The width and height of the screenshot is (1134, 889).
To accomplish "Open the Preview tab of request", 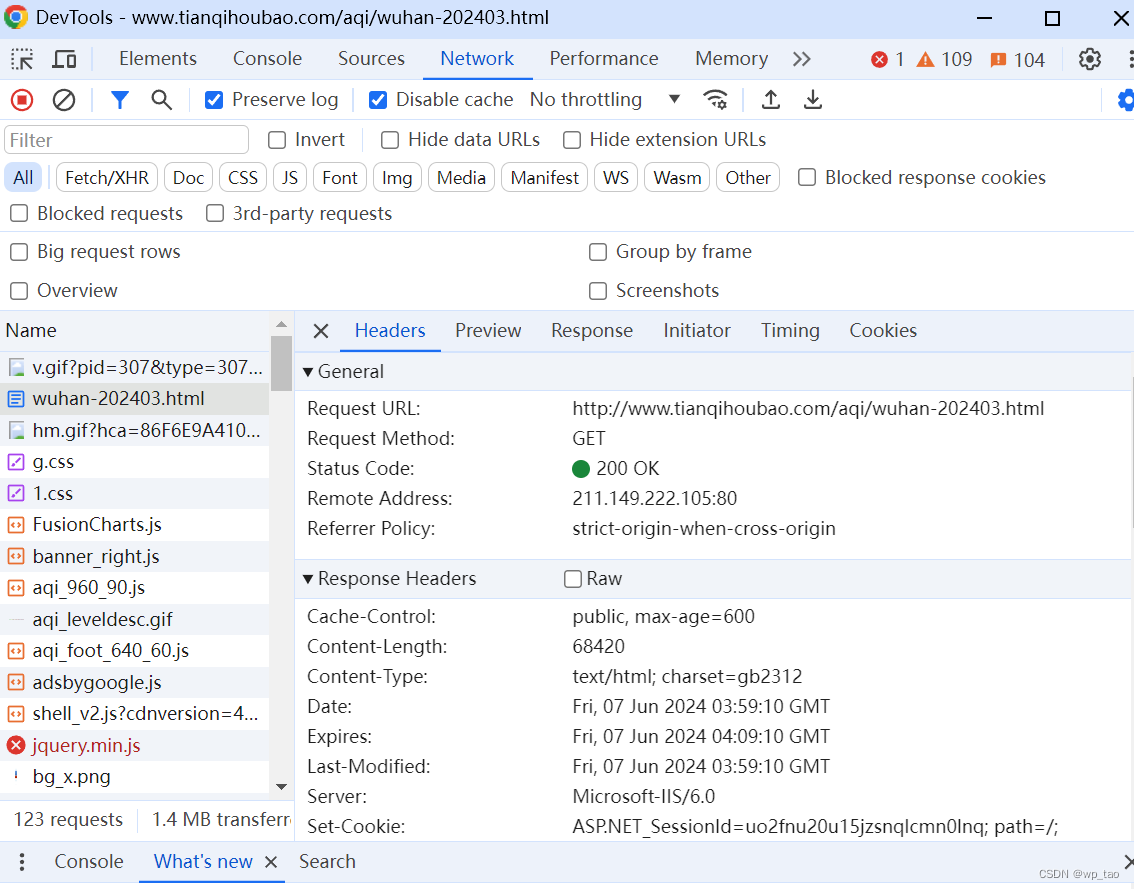I will point(488,331).
